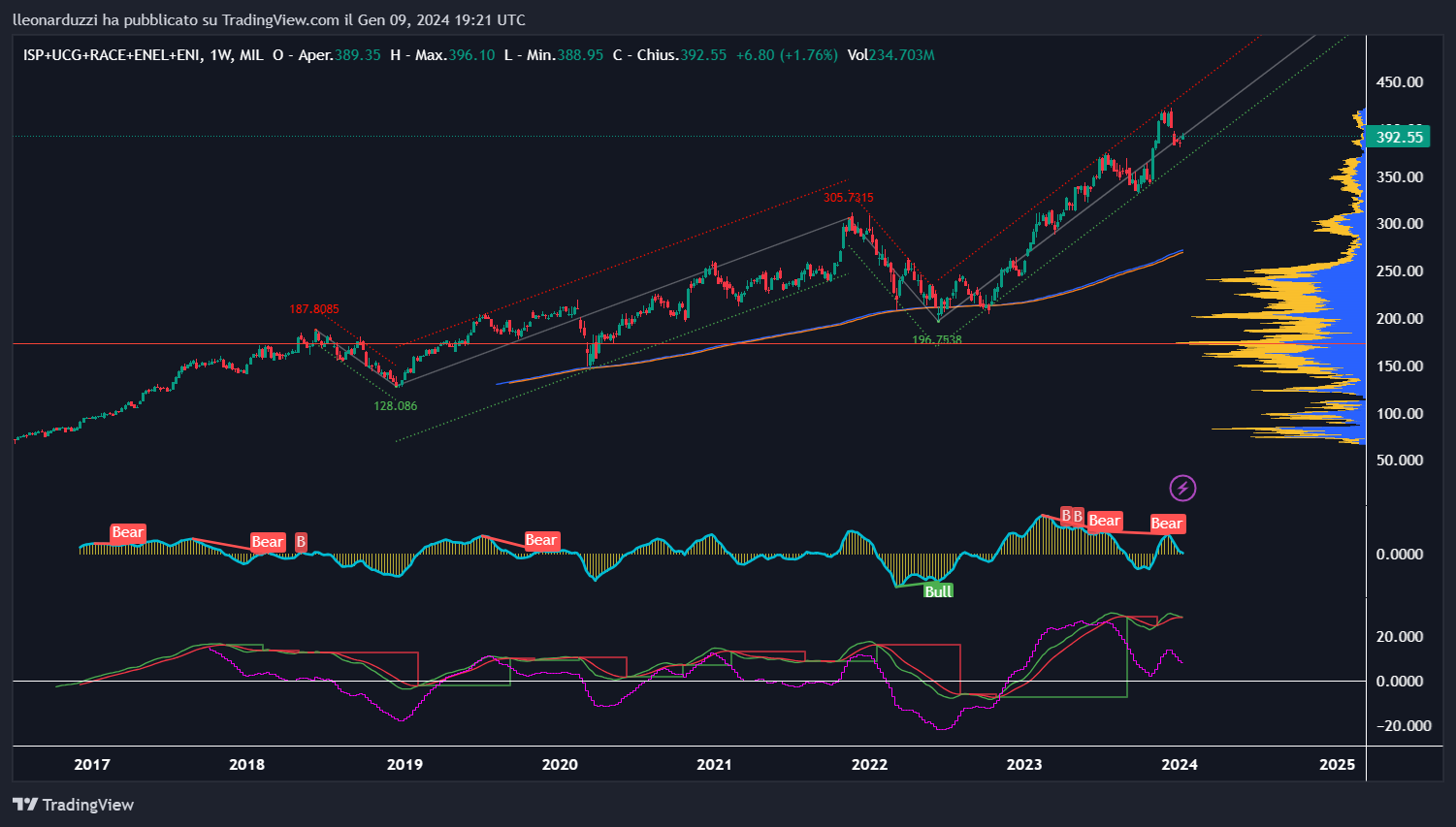Click the green Bull divergence label
1456x827 pixels.
(x=938, y=590)
